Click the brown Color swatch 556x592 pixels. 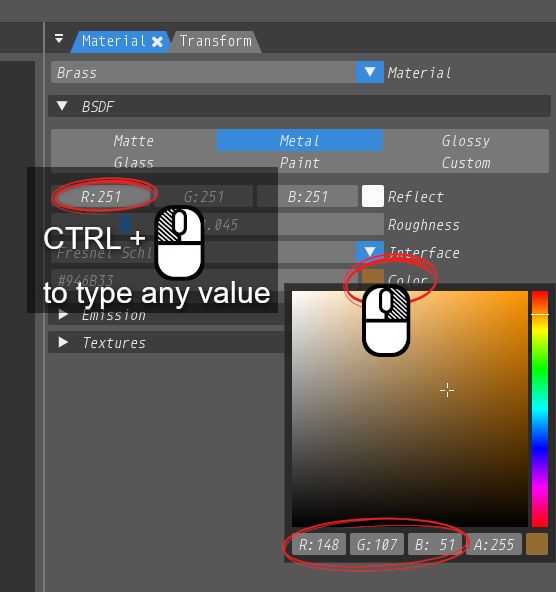[x=373, y=276]
